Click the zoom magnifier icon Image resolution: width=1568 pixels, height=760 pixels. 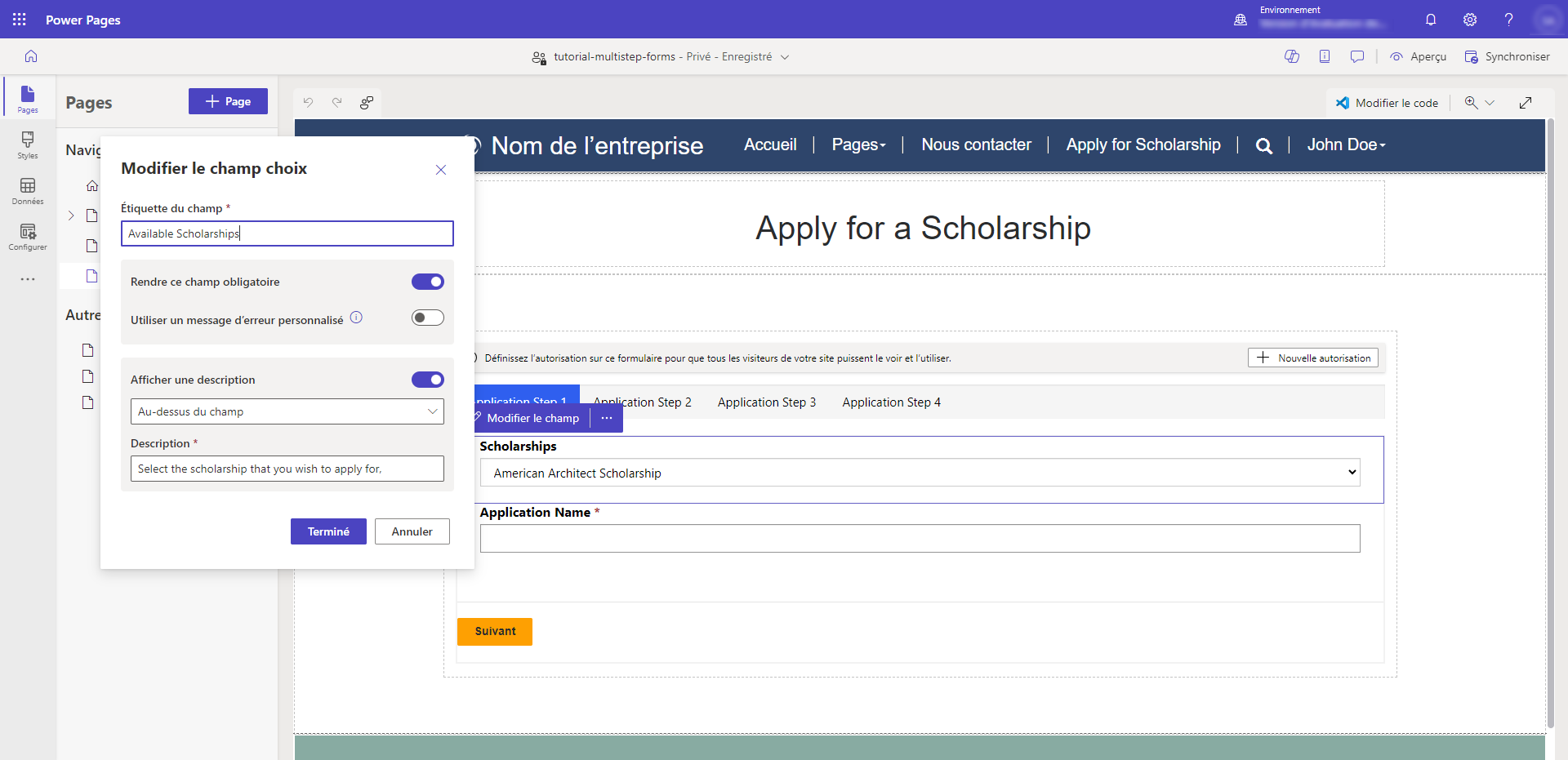(x=1471, y=103)
